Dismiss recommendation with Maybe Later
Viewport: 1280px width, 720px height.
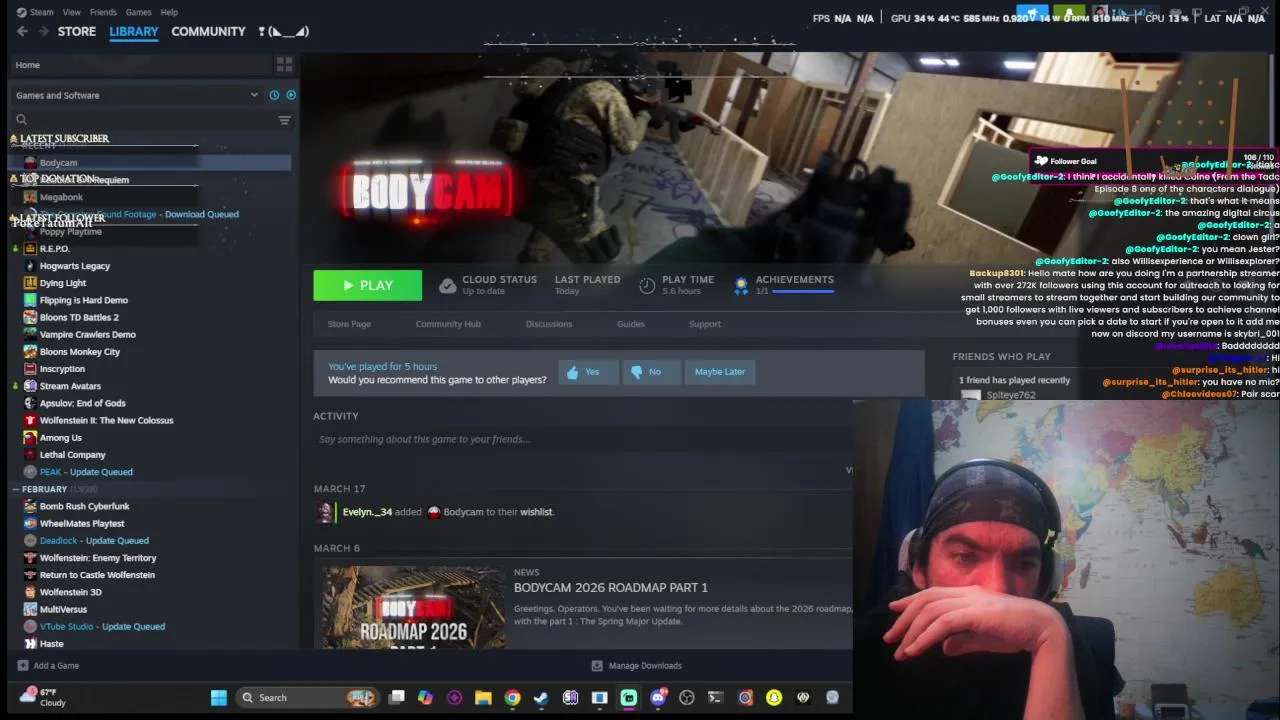719,372
